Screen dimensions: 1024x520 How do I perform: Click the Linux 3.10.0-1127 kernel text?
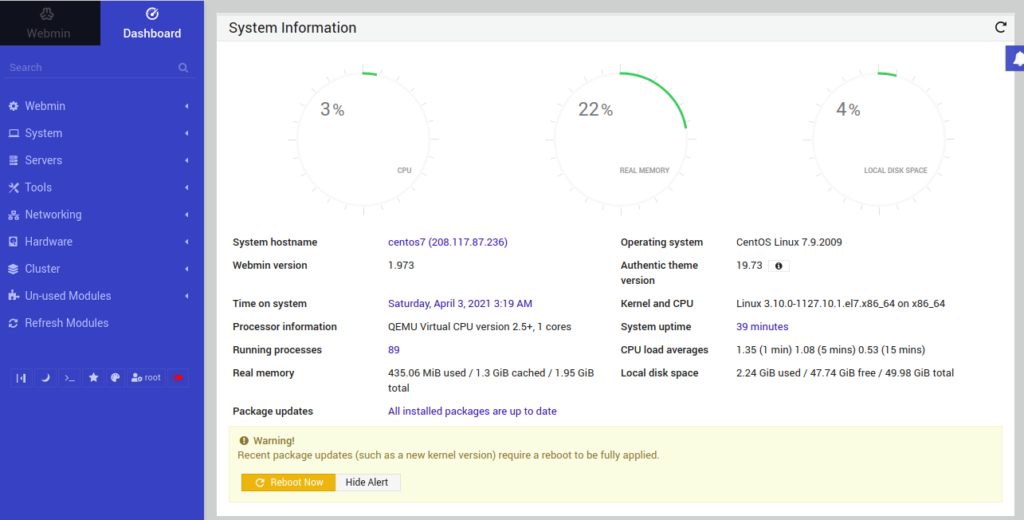pyautogui.click(x=840, y=304)
